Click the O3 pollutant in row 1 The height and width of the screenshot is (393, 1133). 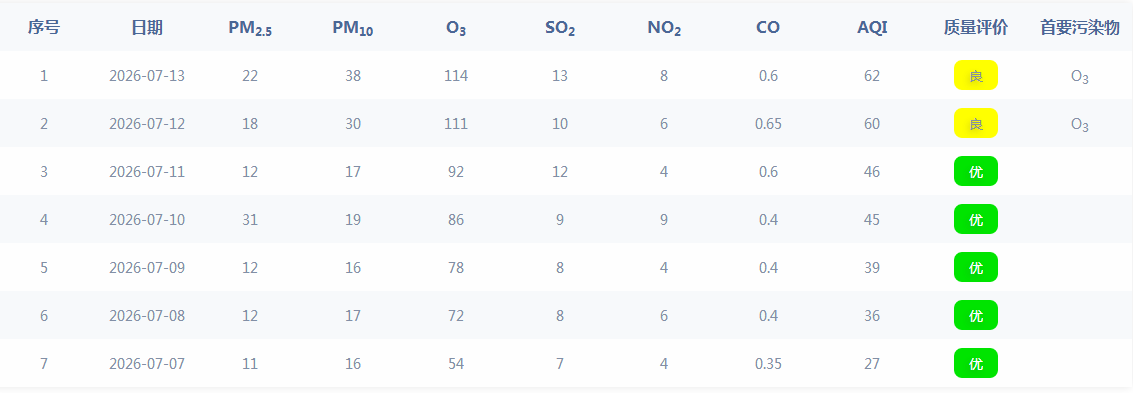point(1080,77)
